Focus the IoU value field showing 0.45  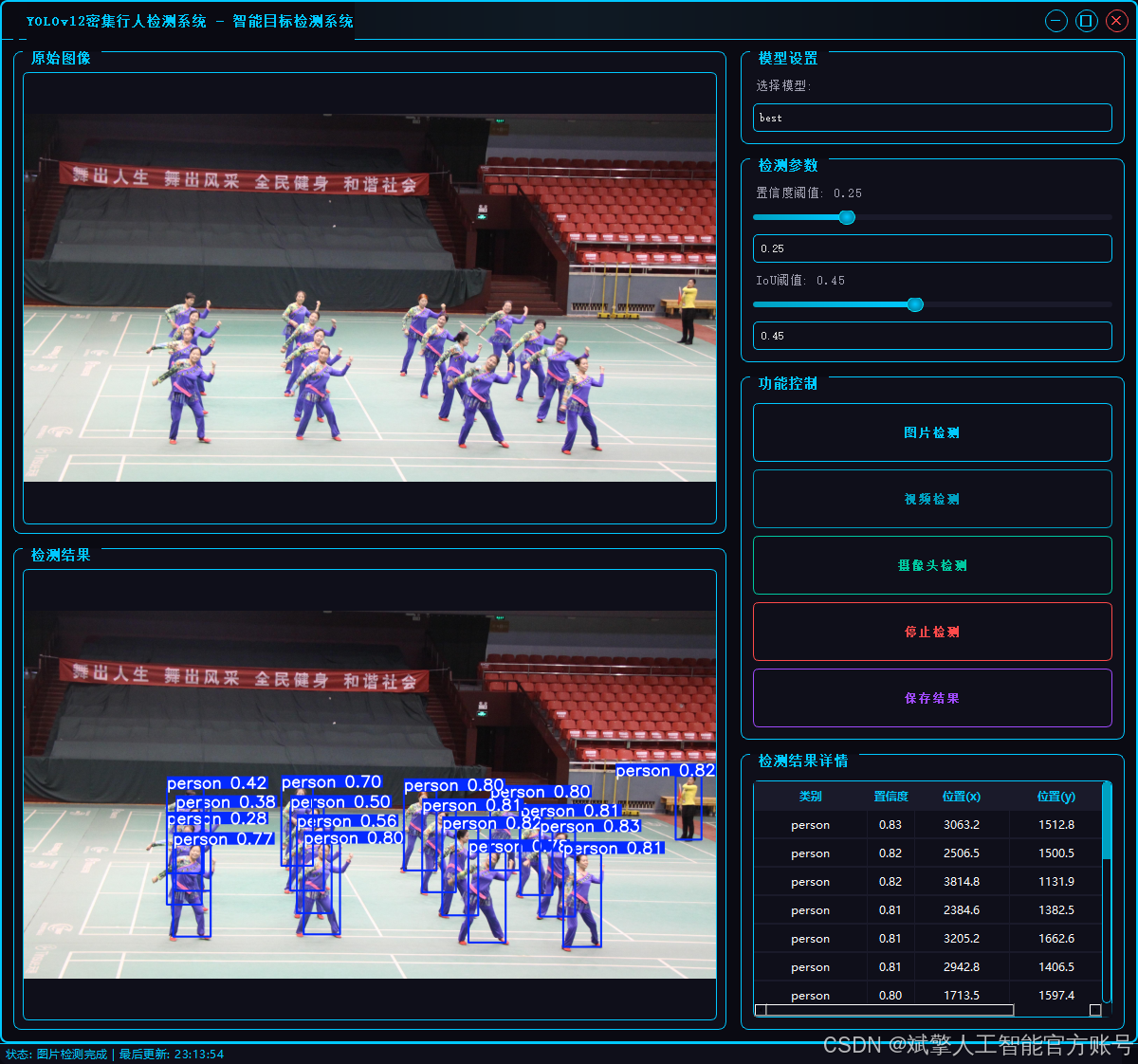932,336
